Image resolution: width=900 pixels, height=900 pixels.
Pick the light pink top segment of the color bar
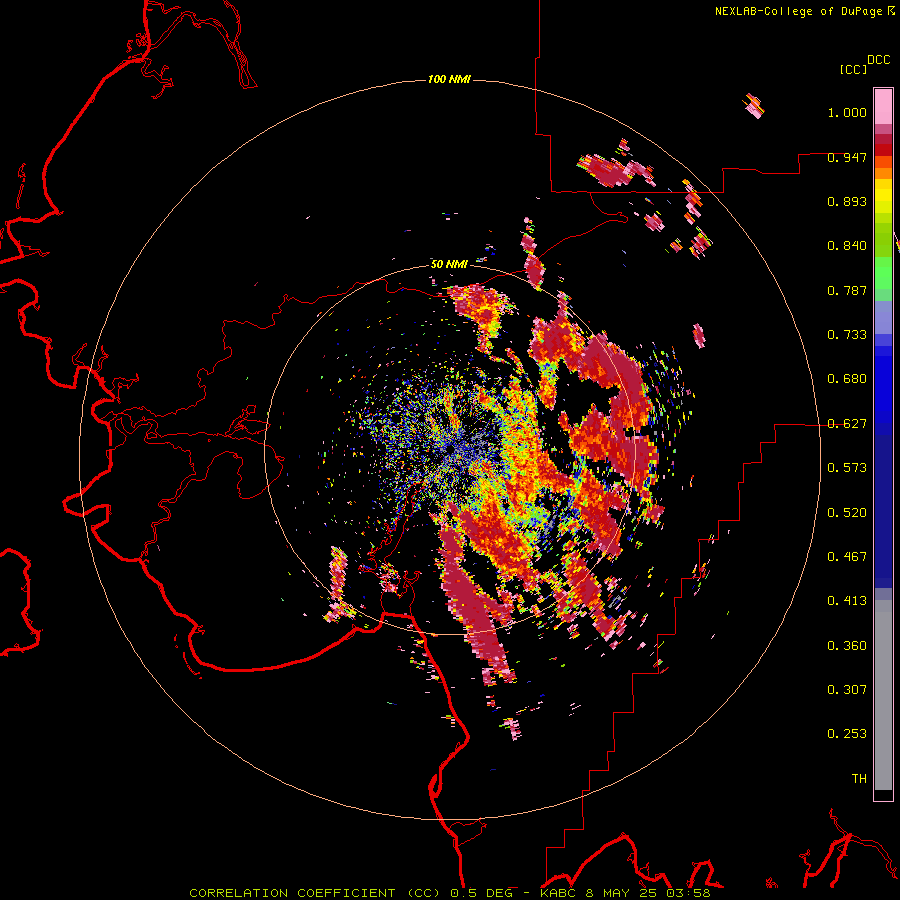pyautogui.click(x=883, y=106)
